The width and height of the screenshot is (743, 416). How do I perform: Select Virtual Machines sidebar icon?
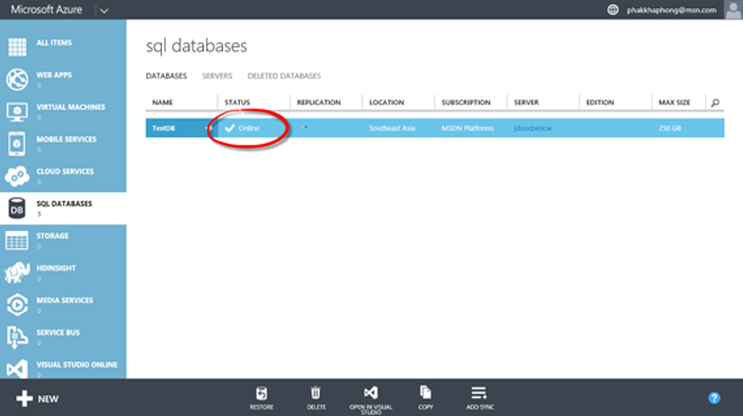17,111
